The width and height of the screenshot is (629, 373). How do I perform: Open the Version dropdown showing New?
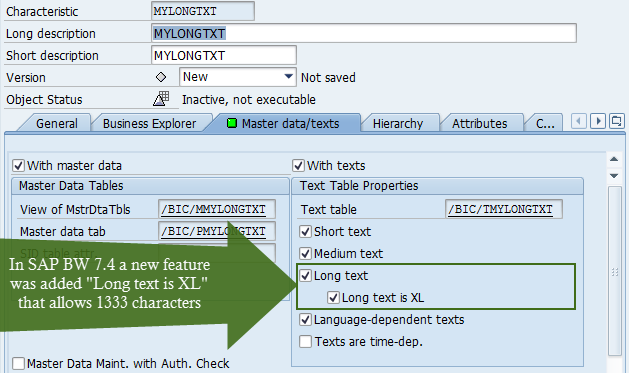pos(237,77)
